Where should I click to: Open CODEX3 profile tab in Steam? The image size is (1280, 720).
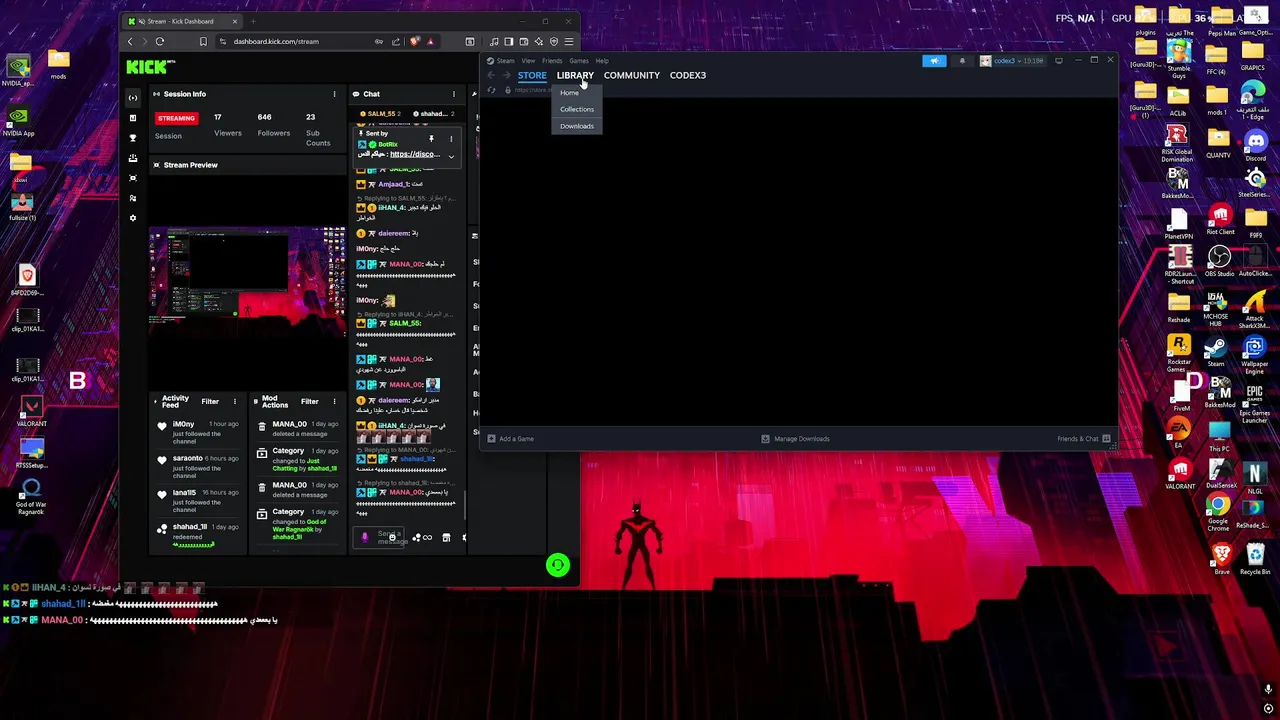tap(688, 75)
